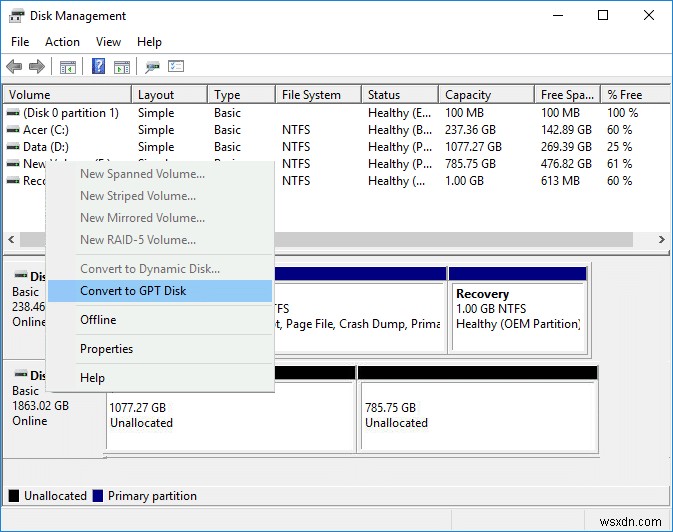
Task: Open the Help menu in the menu bar
Action: [149, 42]
